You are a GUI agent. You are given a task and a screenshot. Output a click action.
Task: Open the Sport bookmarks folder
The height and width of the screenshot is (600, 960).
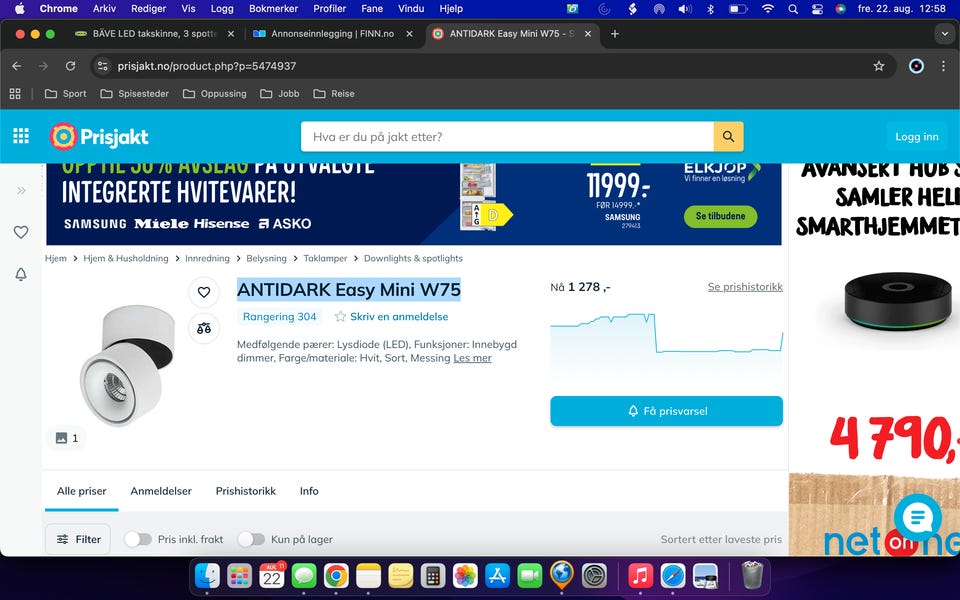click(x=66, y=94)
